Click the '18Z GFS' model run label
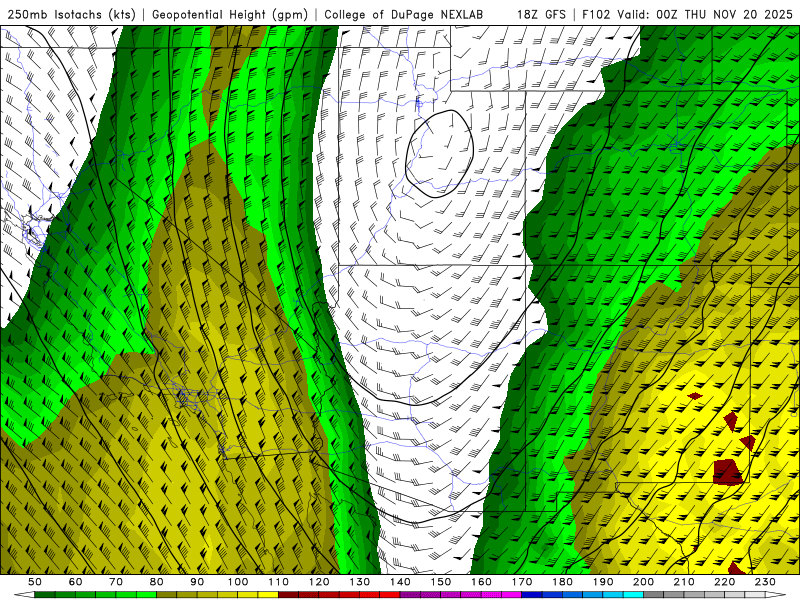This screenshot has width=800, height=600. (541, 14)
